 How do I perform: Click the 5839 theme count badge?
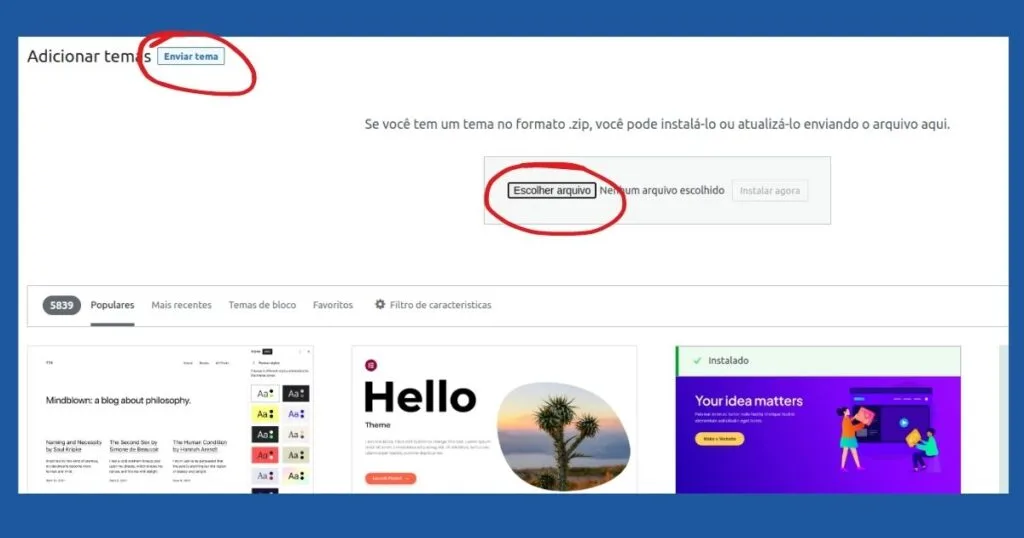(61, 305)
